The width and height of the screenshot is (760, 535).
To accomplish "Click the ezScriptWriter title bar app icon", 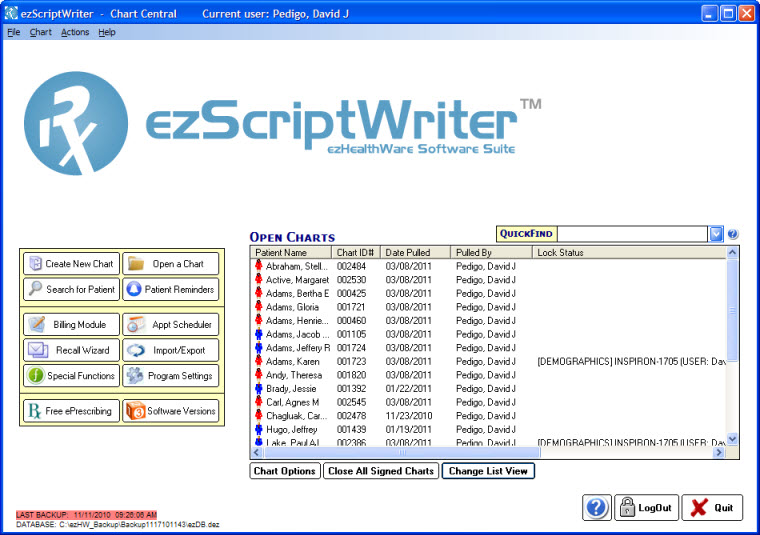I will (x=11, y=14).
